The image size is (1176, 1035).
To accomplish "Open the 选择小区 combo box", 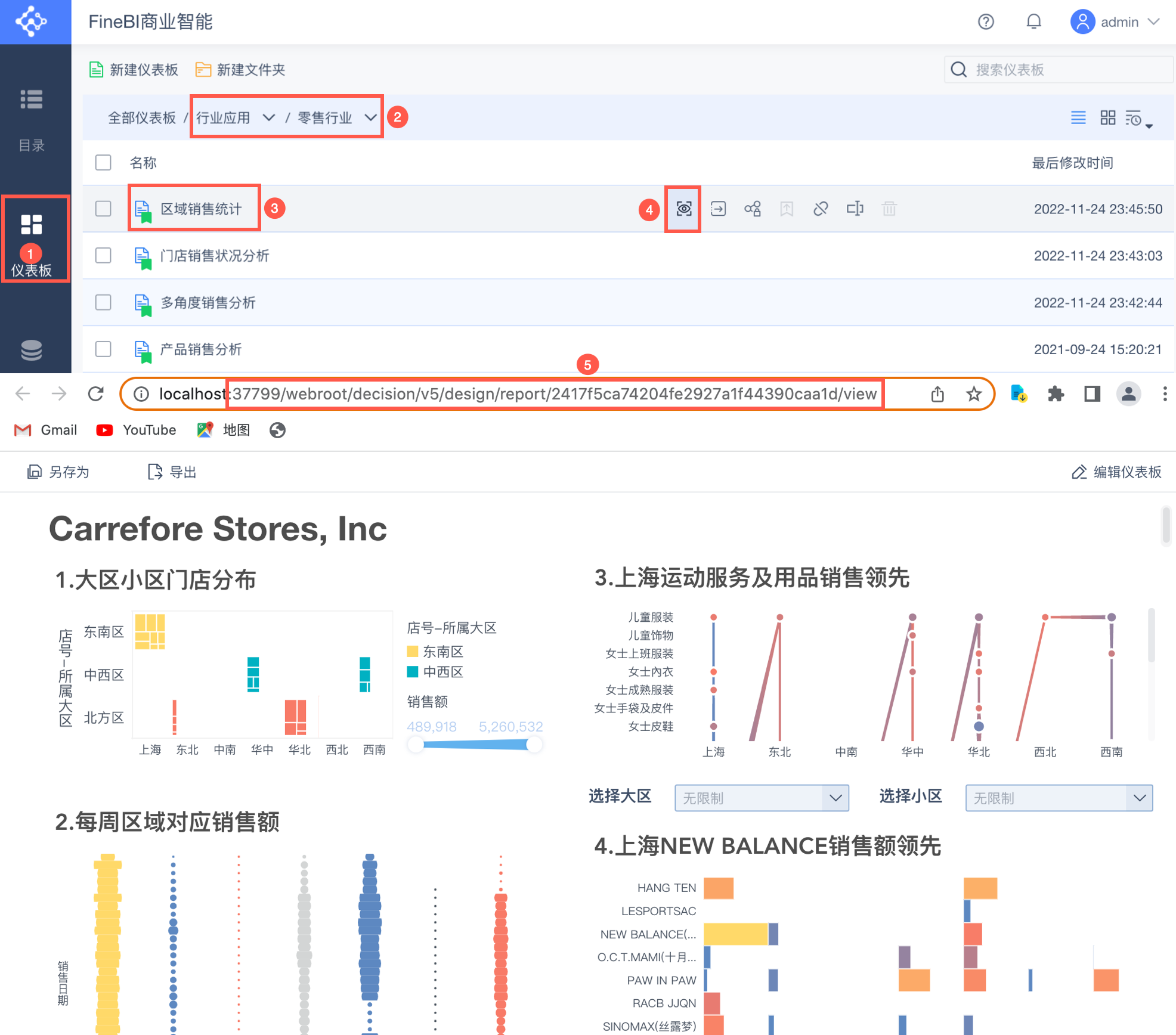I will pos(1058,798).
